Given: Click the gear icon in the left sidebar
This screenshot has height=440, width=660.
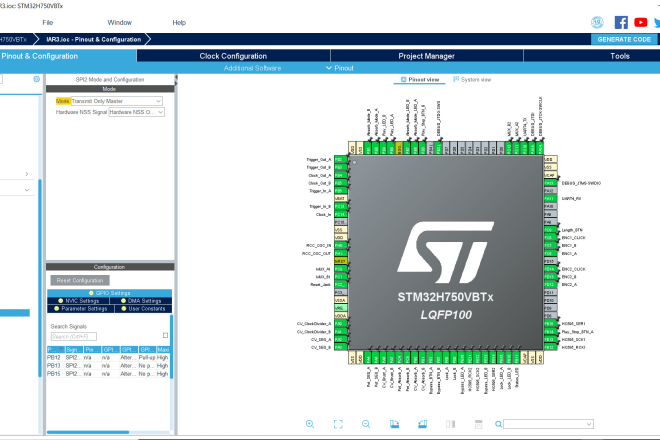Looking at the screenshot, I should click(37, 79).
